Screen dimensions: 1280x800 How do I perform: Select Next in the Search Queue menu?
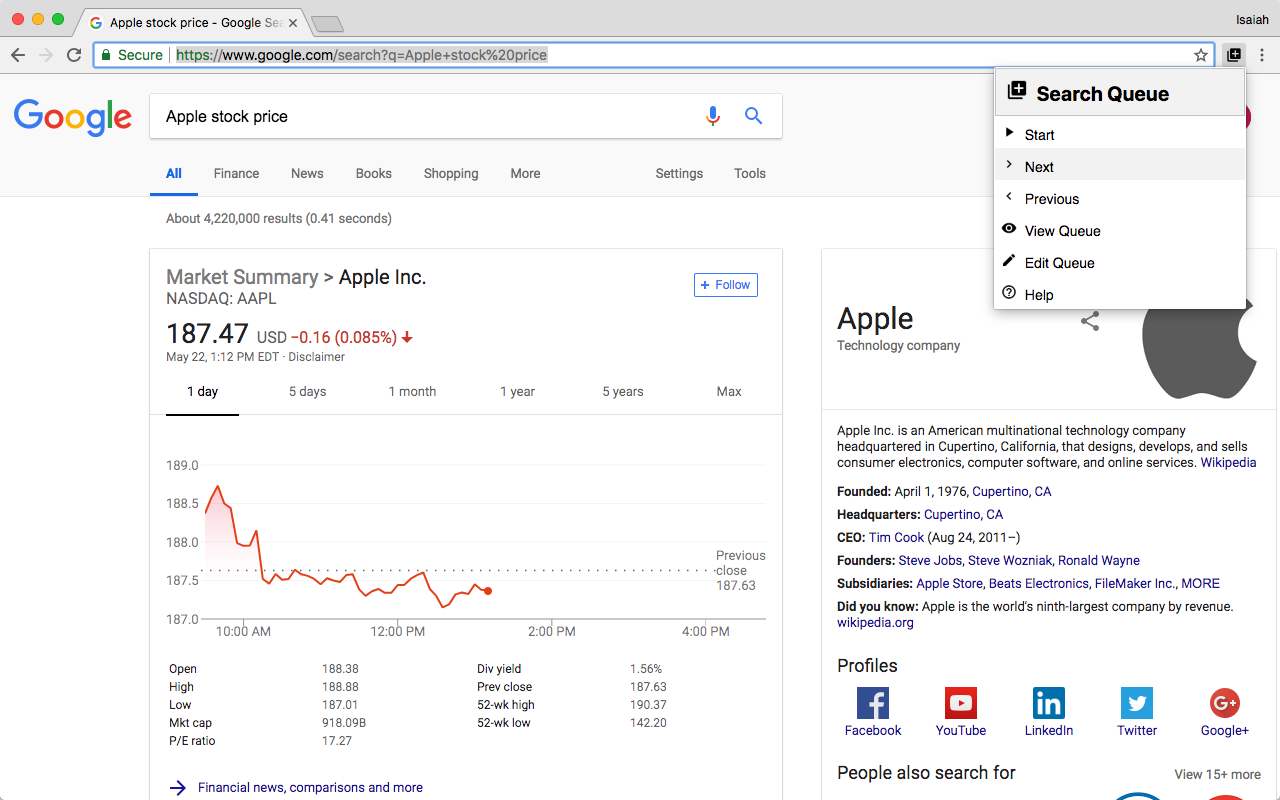click(1039, 166)
